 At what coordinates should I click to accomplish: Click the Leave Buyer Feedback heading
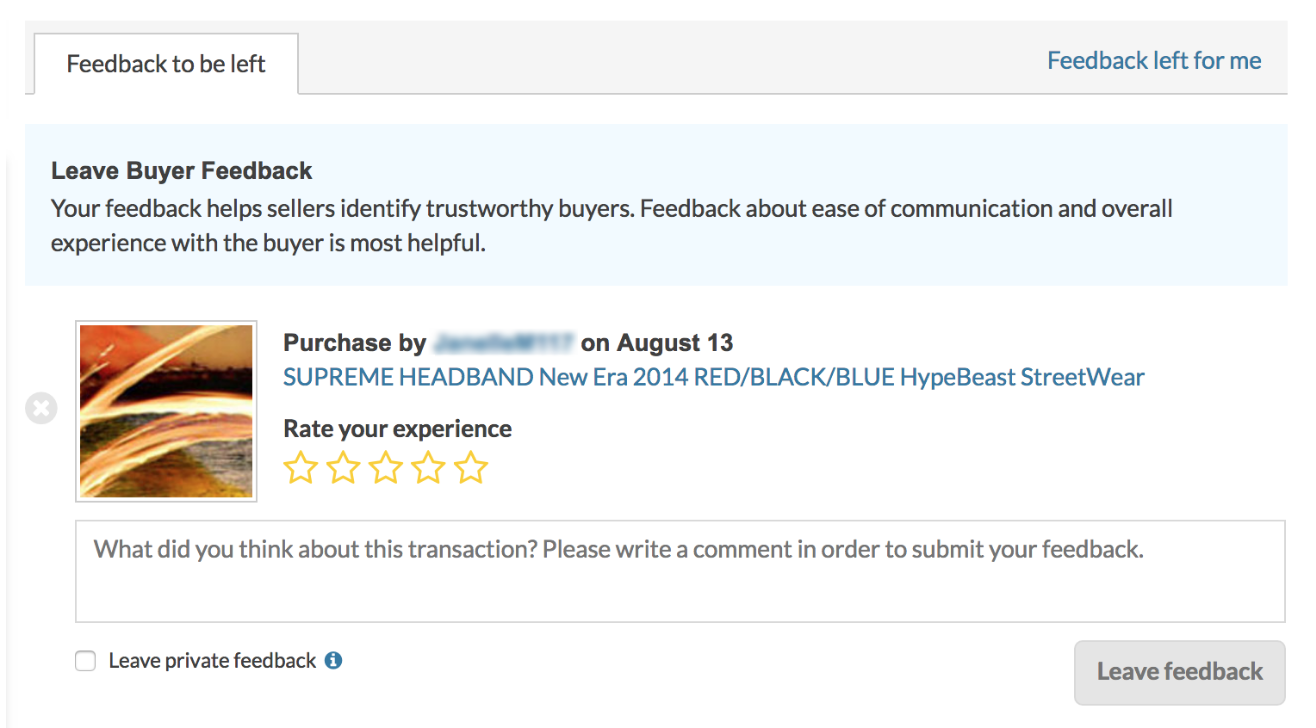coord(182,171)
